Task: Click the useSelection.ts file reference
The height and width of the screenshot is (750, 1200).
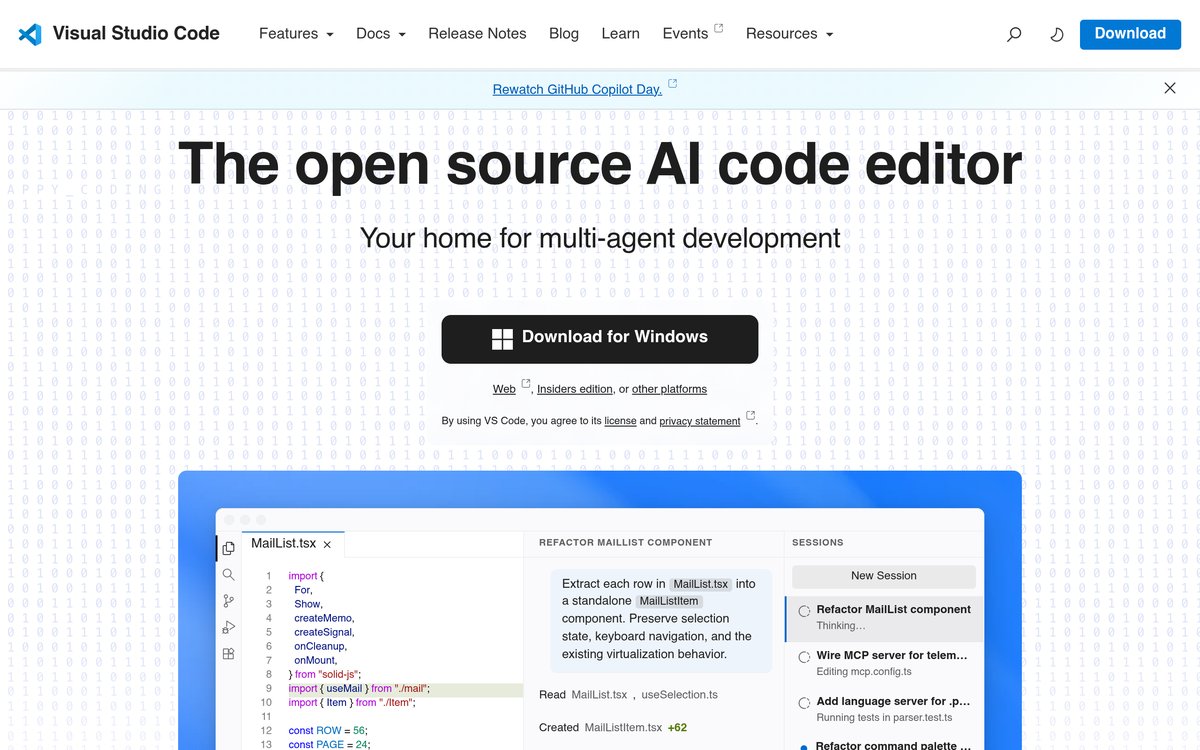Action: [x=679, y=695]
